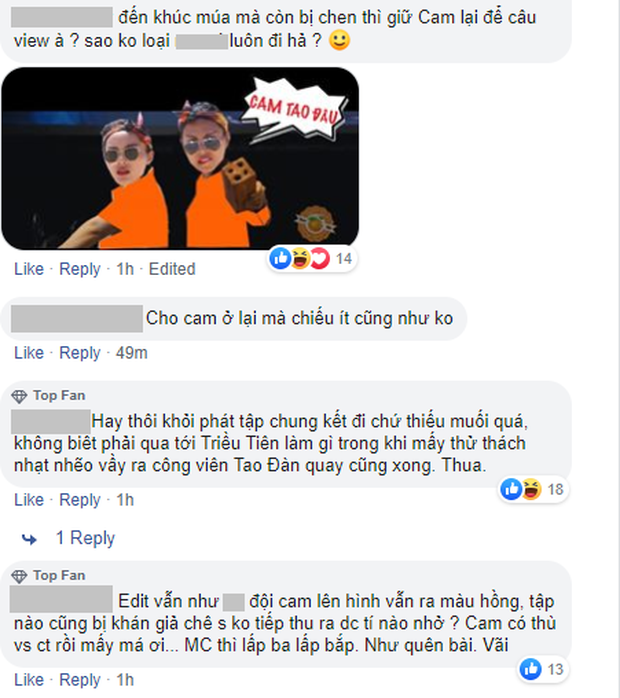Reply to the comment about Triều Tiên
Screen dimensions: 620x698
coord(80,499)
